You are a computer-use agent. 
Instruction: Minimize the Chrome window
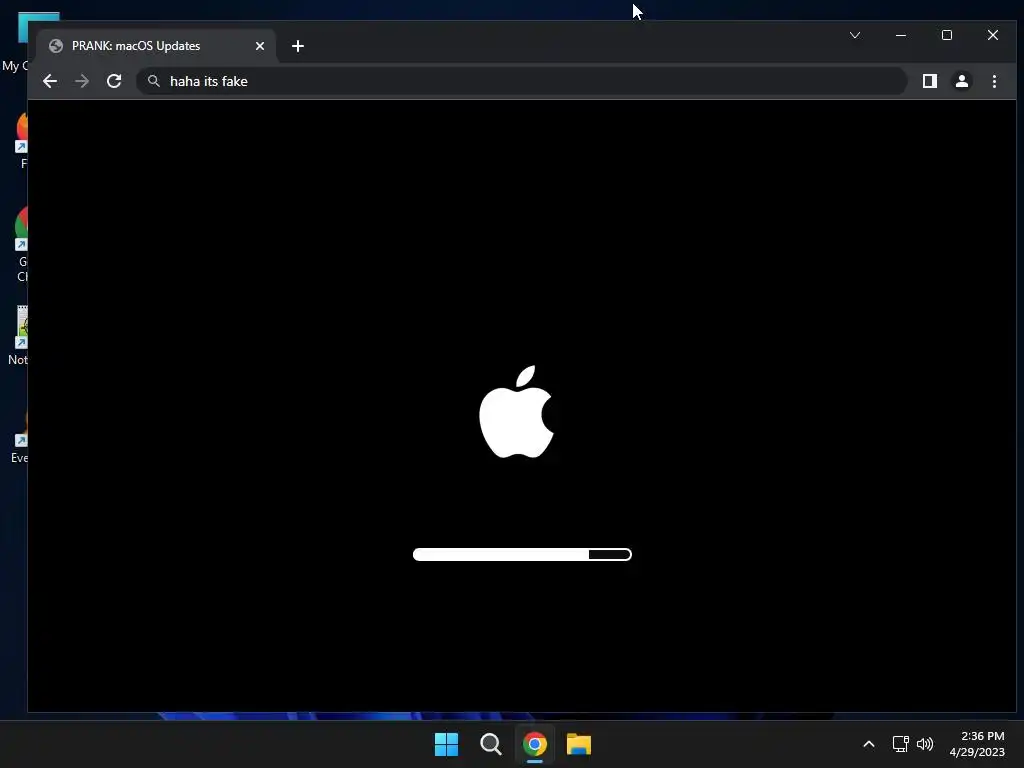click(901, 35)
